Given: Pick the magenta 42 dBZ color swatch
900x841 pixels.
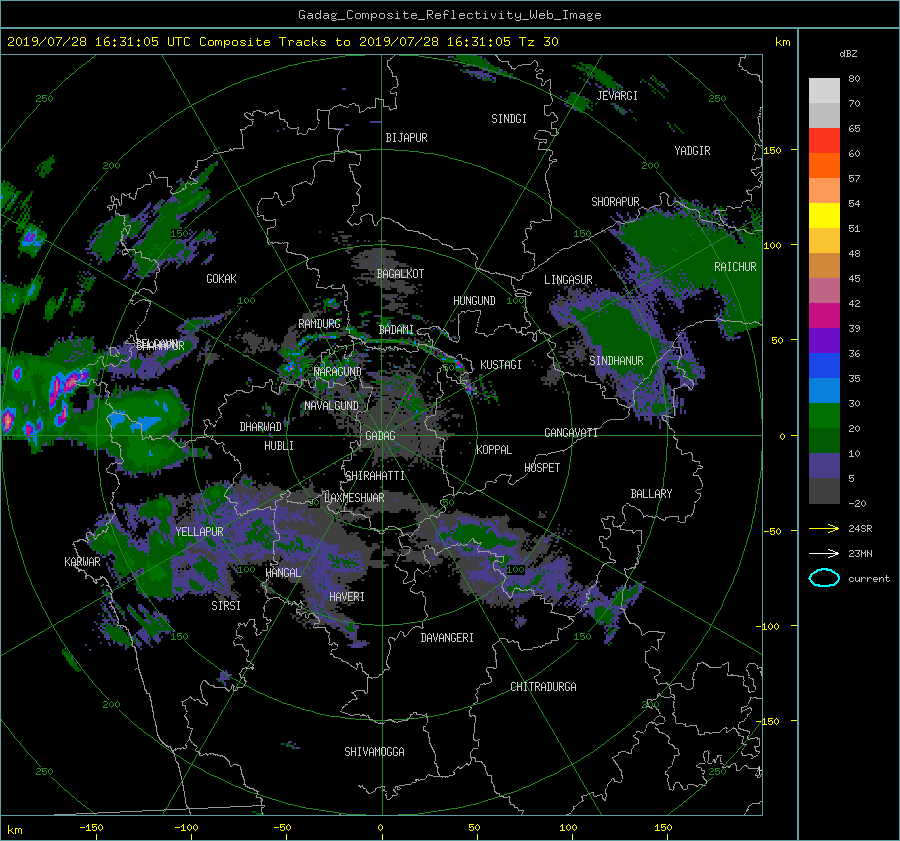Looking at the screenshot, I should pyautogui.click(x=824, y=315).
